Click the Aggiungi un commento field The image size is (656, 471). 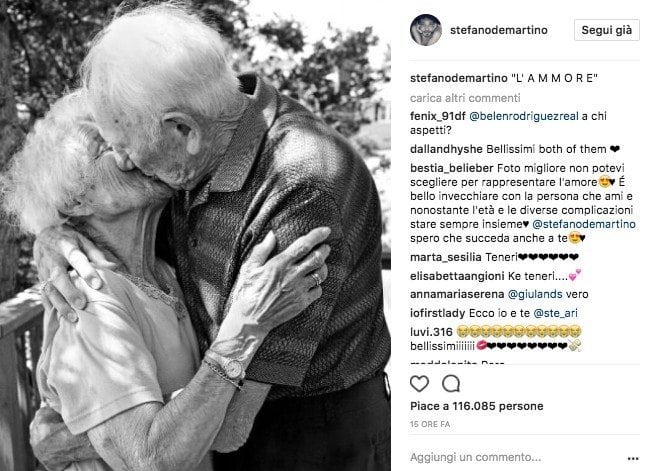(x=515, y=457)
